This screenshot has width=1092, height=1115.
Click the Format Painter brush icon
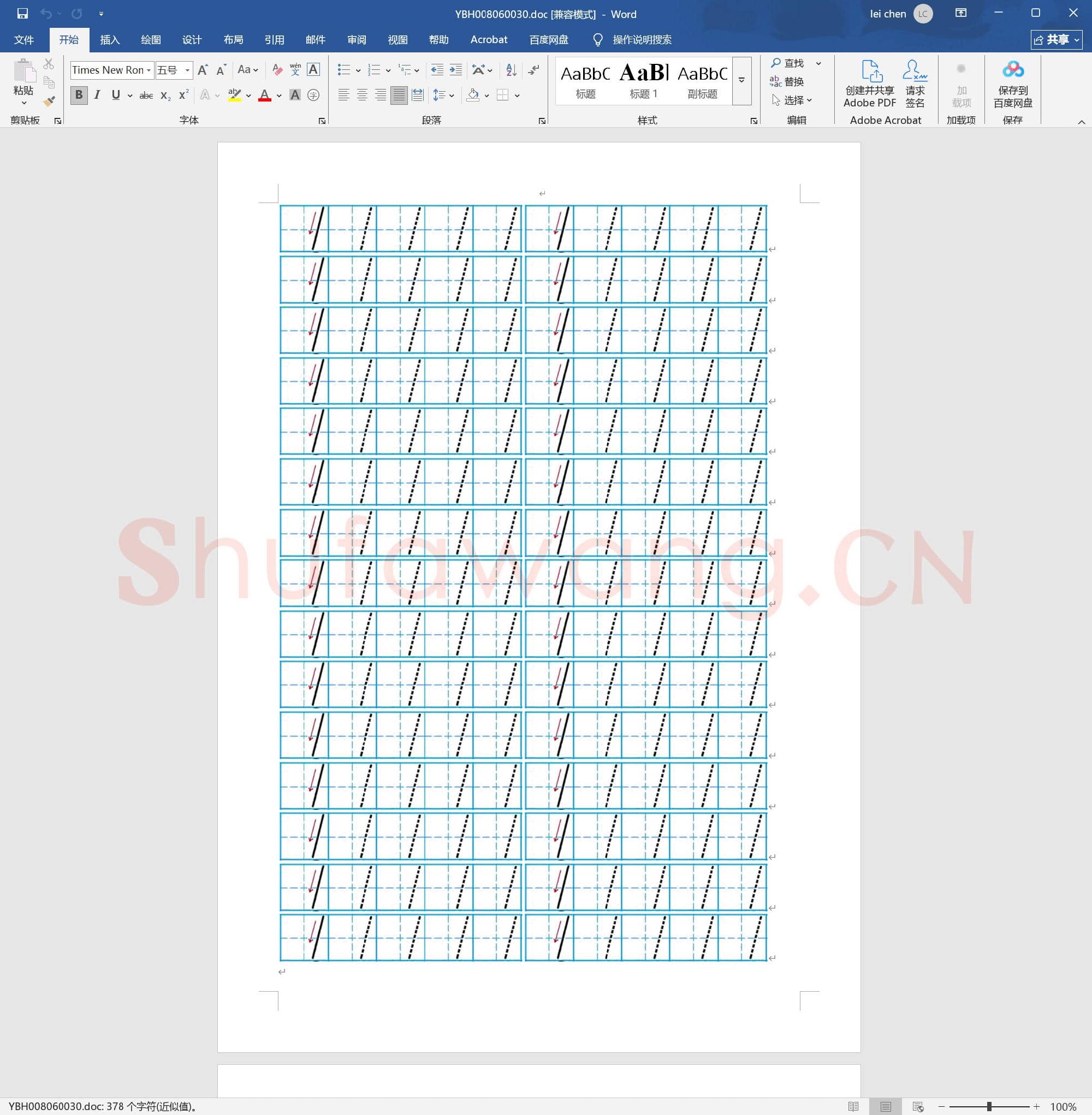(49, 101)
